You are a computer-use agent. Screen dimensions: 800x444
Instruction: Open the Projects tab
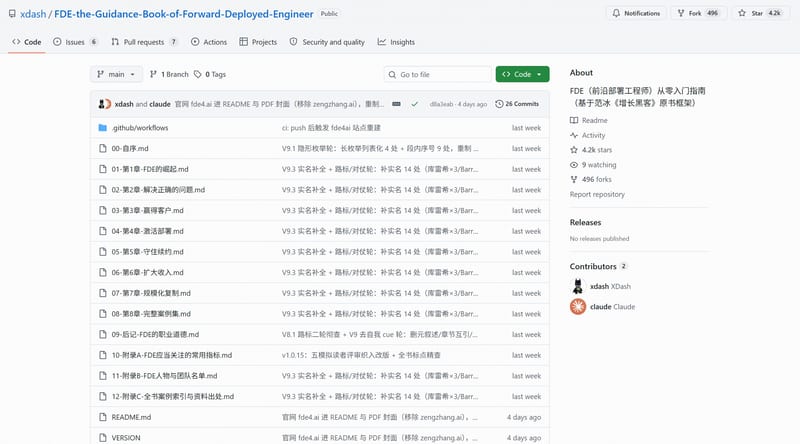(258, 42)
